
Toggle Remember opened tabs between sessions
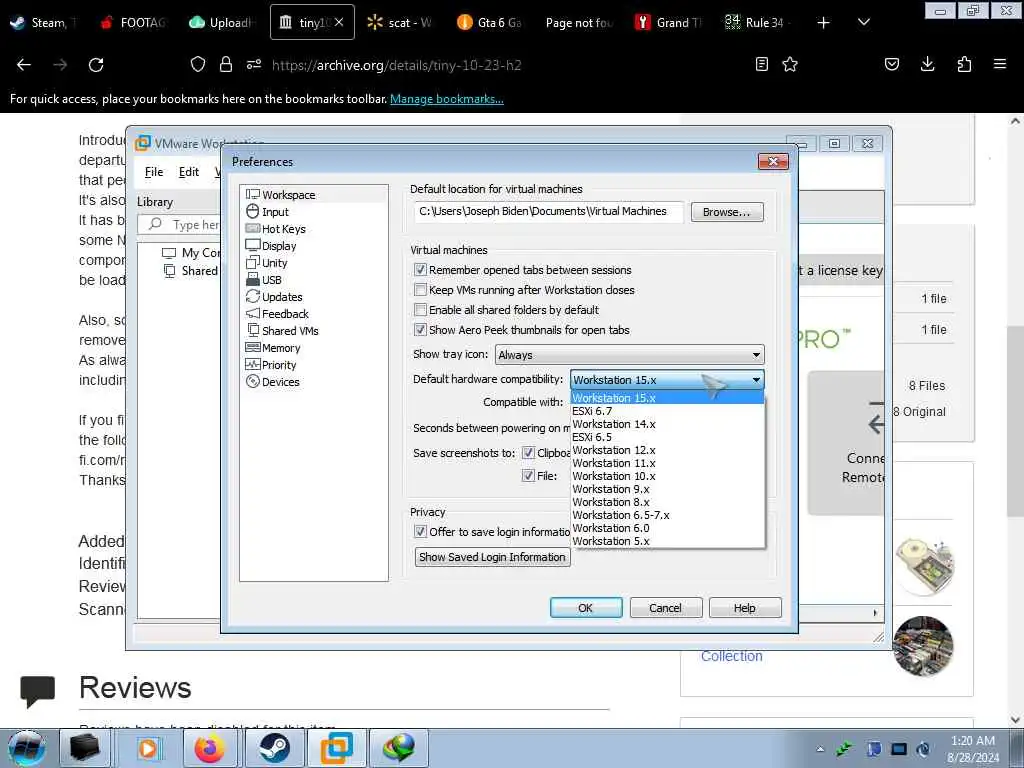pyautogui.click(x=421, y=270)
